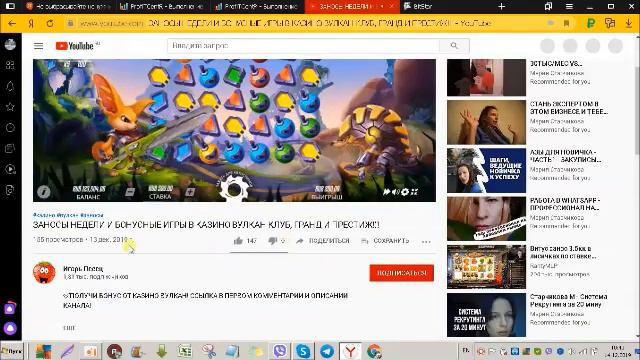The image size is (640, 360).
Task: Click the ПОДЕЛИТЬСЯ share button
Action: pos(323,241)
